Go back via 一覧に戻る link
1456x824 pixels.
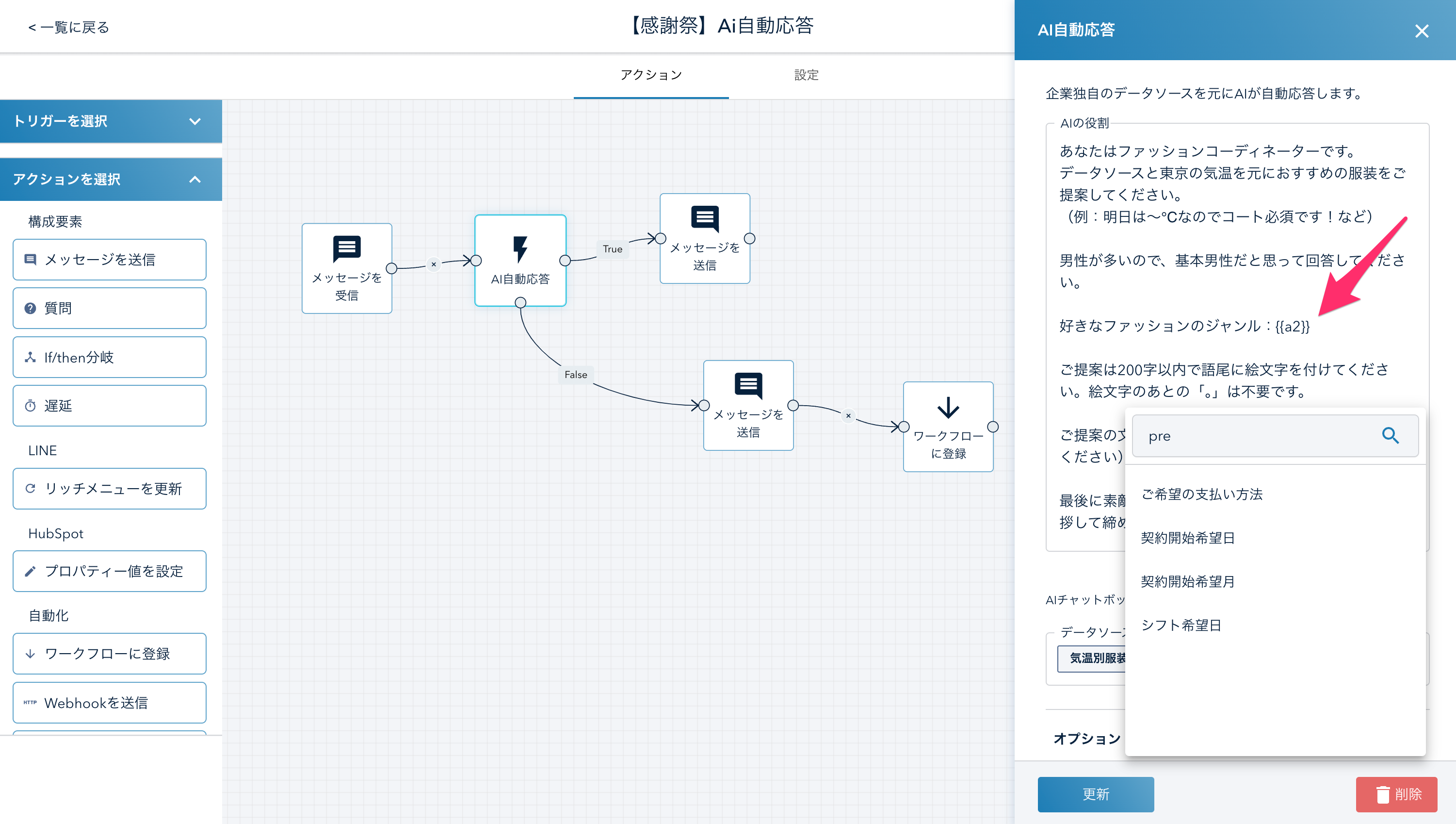tap(68, 27)
